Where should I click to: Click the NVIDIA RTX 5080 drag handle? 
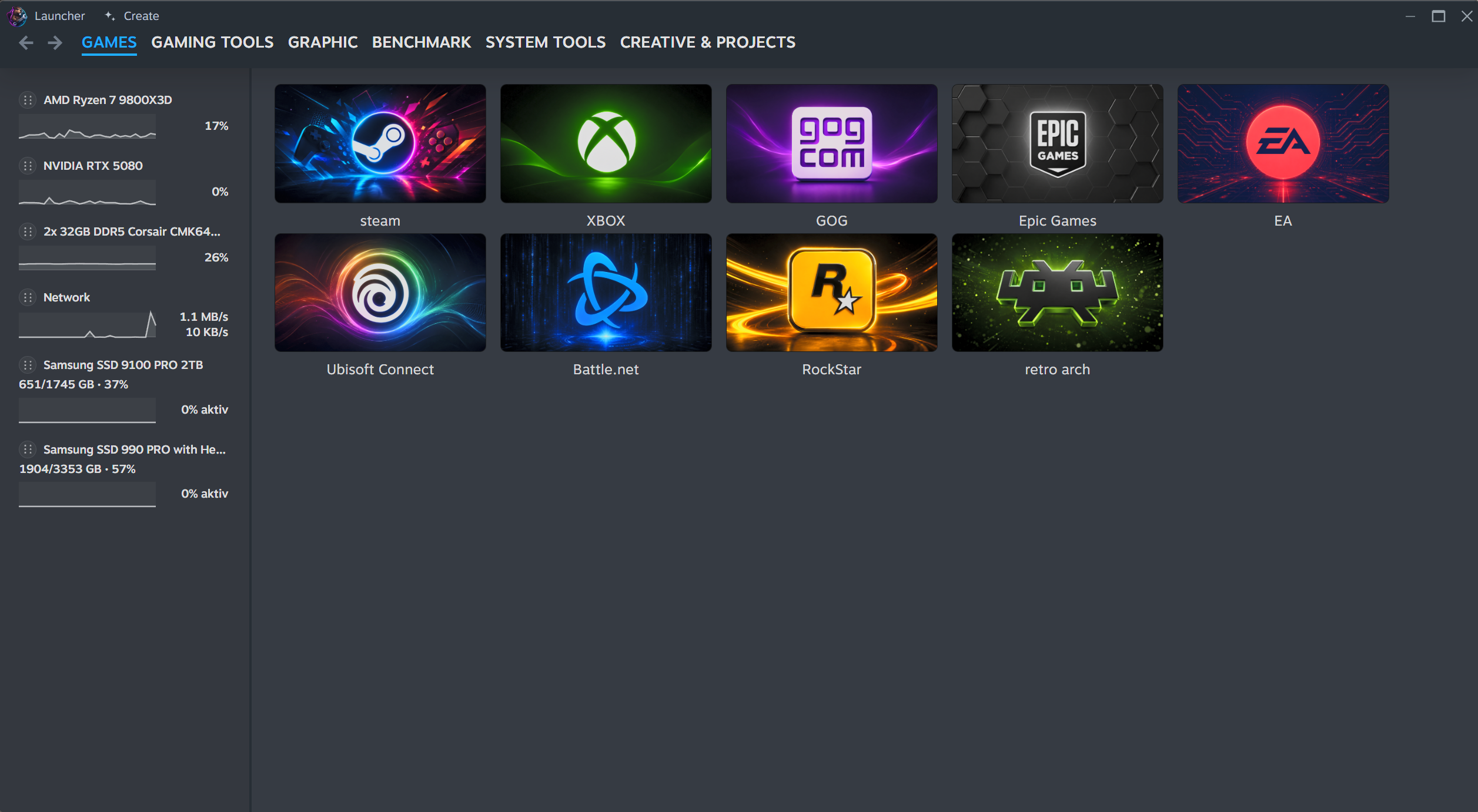tap(28, 166)
